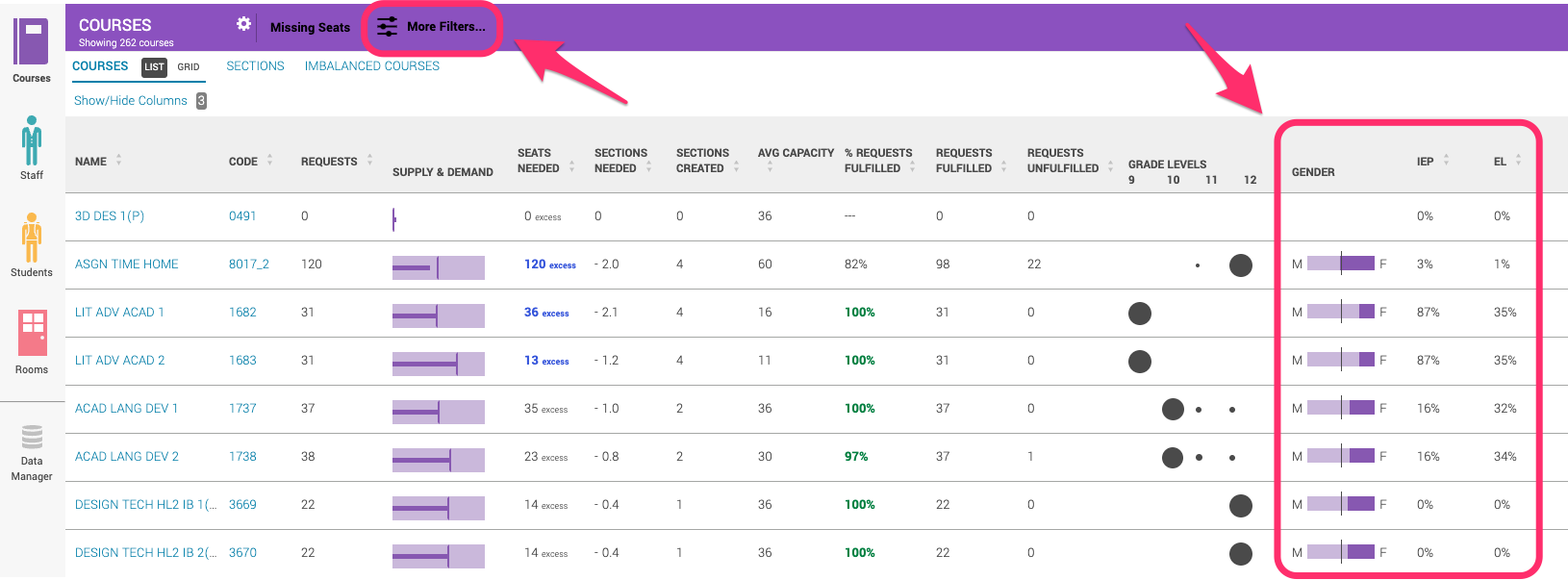1568x580 pixels.
Task: Open the Students sidebar icon
Action: (x=32, y=238)
